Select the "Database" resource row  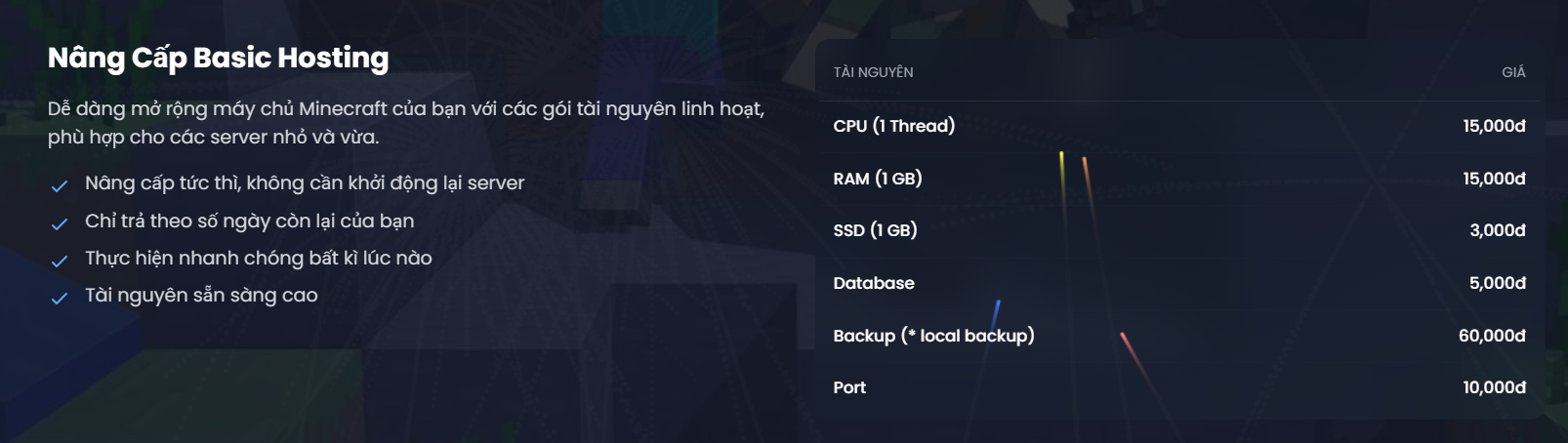point(873,283)
